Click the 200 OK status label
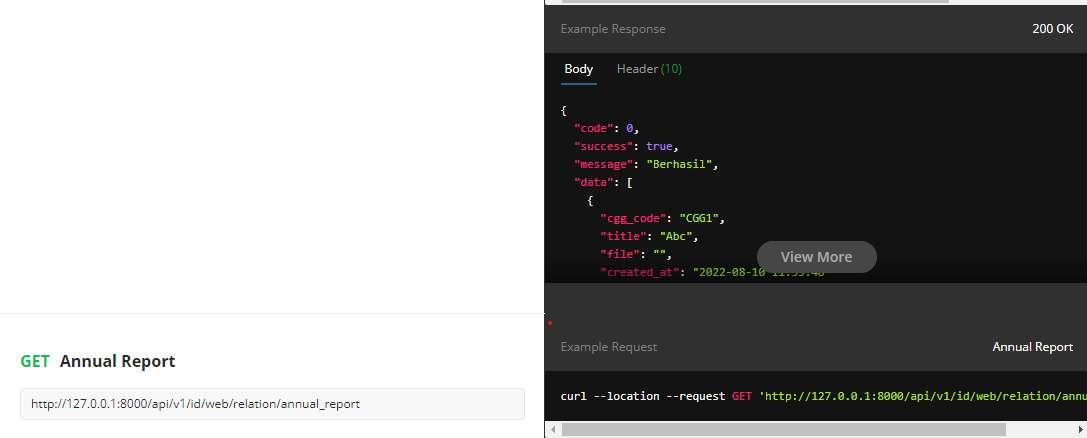This screenshot has height=438, width=1087. pos(1052,29)
